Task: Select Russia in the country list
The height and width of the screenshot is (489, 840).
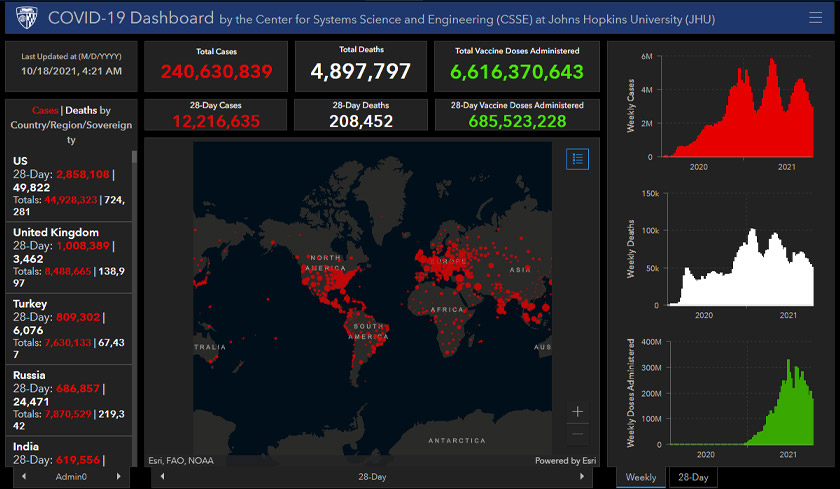Action: pyautogui.click(x=68, y=399)
